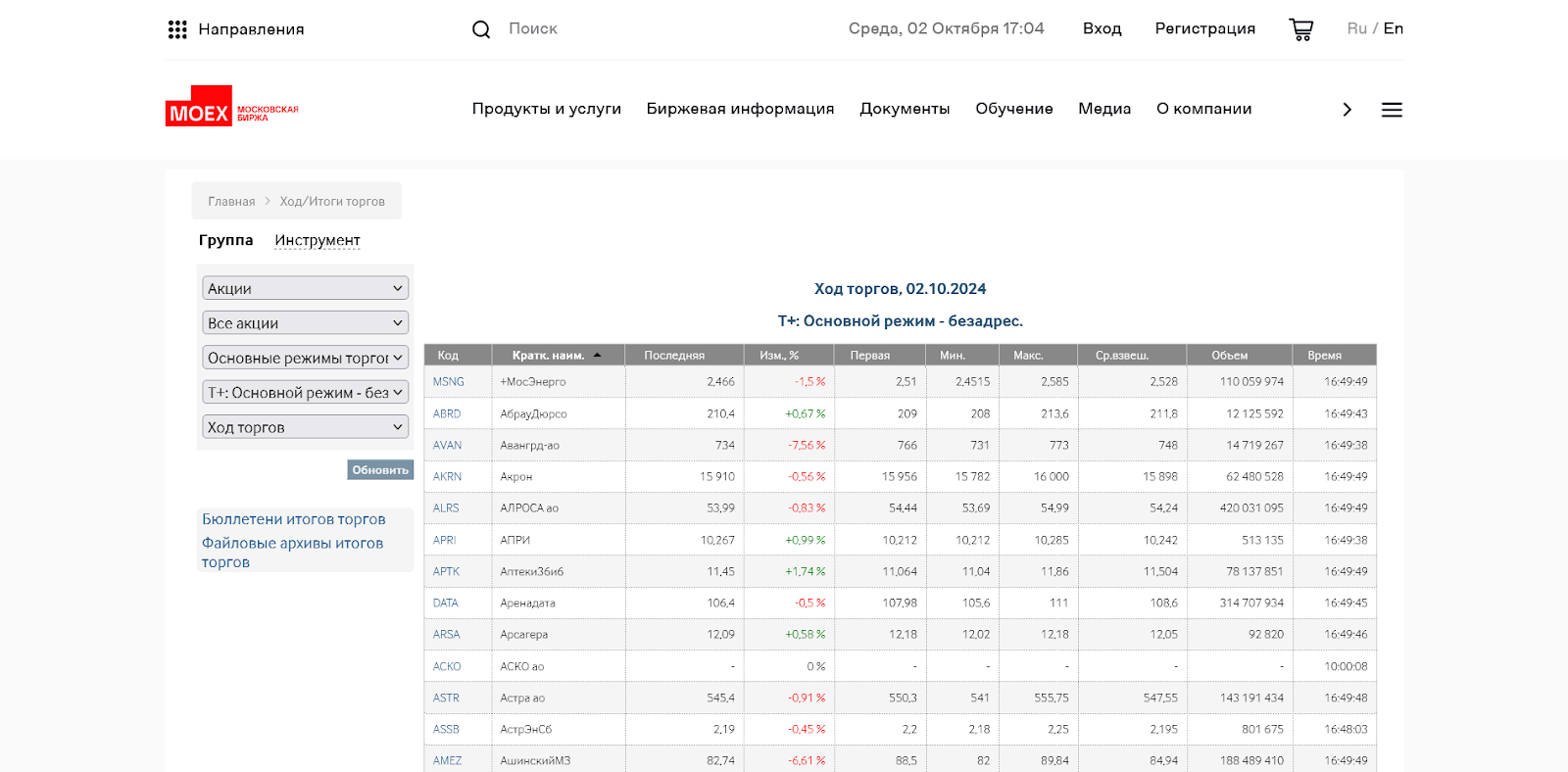Open the Направления grid menu icon
This screenshot has width=1568, height=772.
point(177,29)
